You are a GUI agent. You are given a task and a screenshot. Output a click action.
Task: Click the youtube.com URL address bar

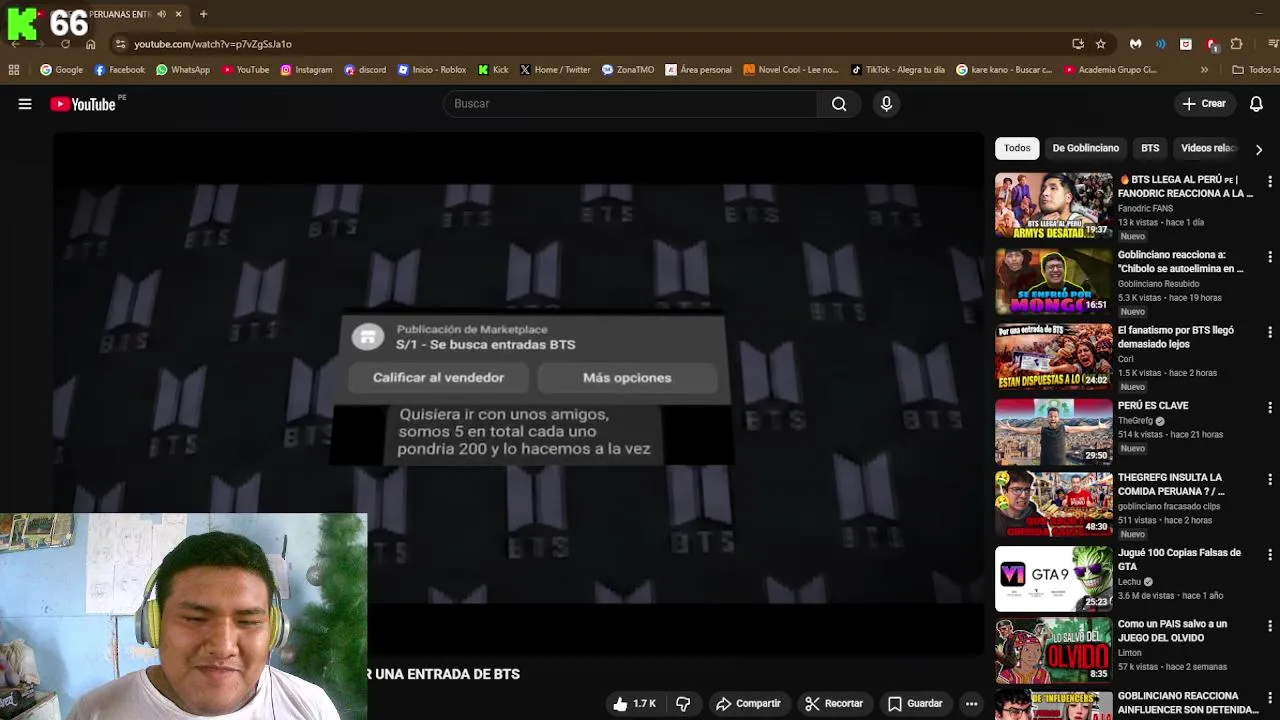click(x=213, y=44)
